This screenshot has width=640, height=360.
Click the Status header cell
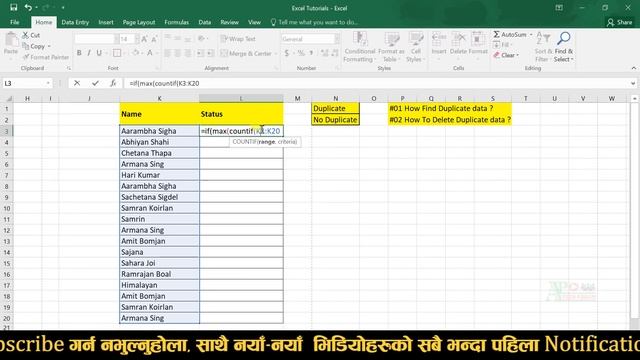tap(241, 114)
